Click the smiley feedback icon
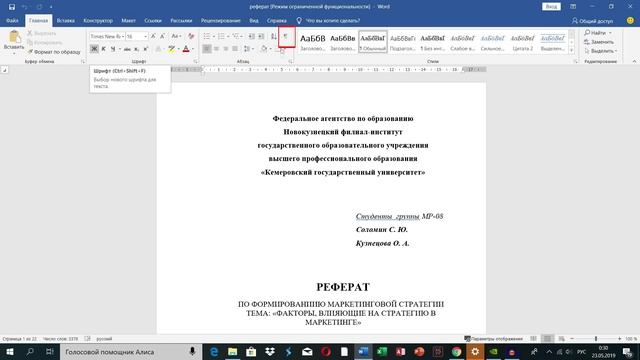 pyautogui.click(x=630, y=20)
